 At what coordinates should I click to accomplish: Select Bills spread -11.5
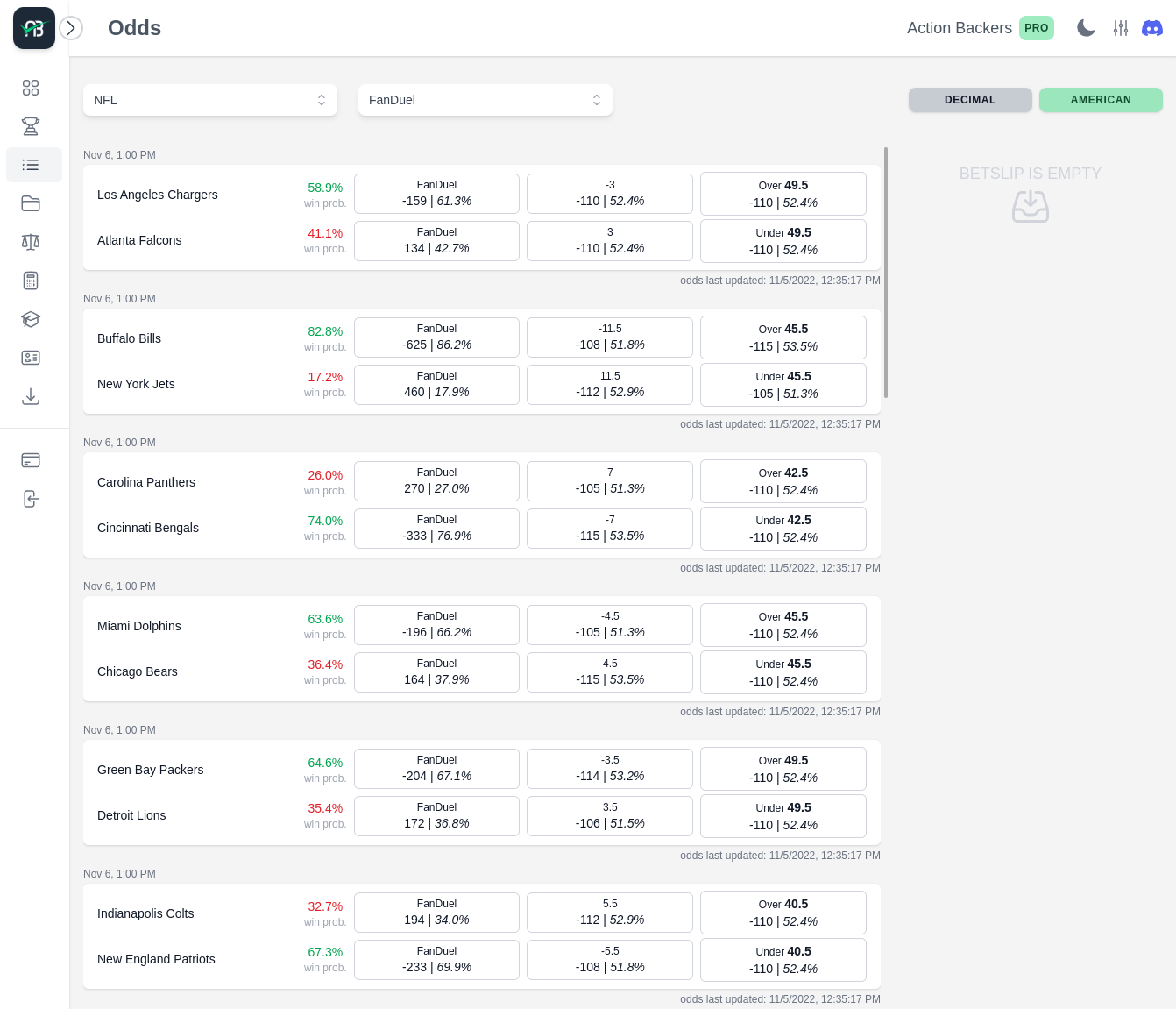point(610,338)
